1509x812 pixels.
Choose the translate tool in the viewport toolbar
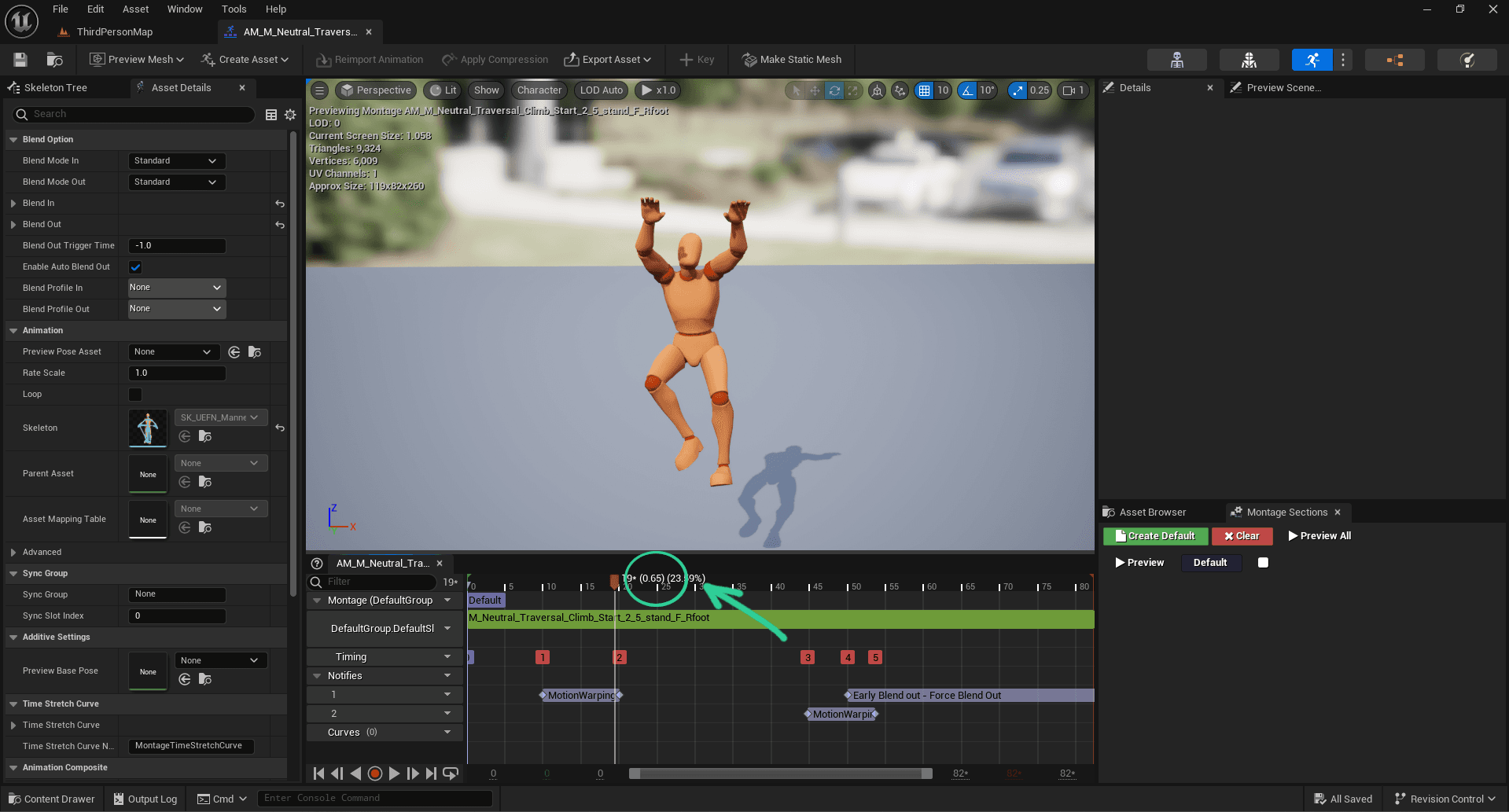click(815, 90)
